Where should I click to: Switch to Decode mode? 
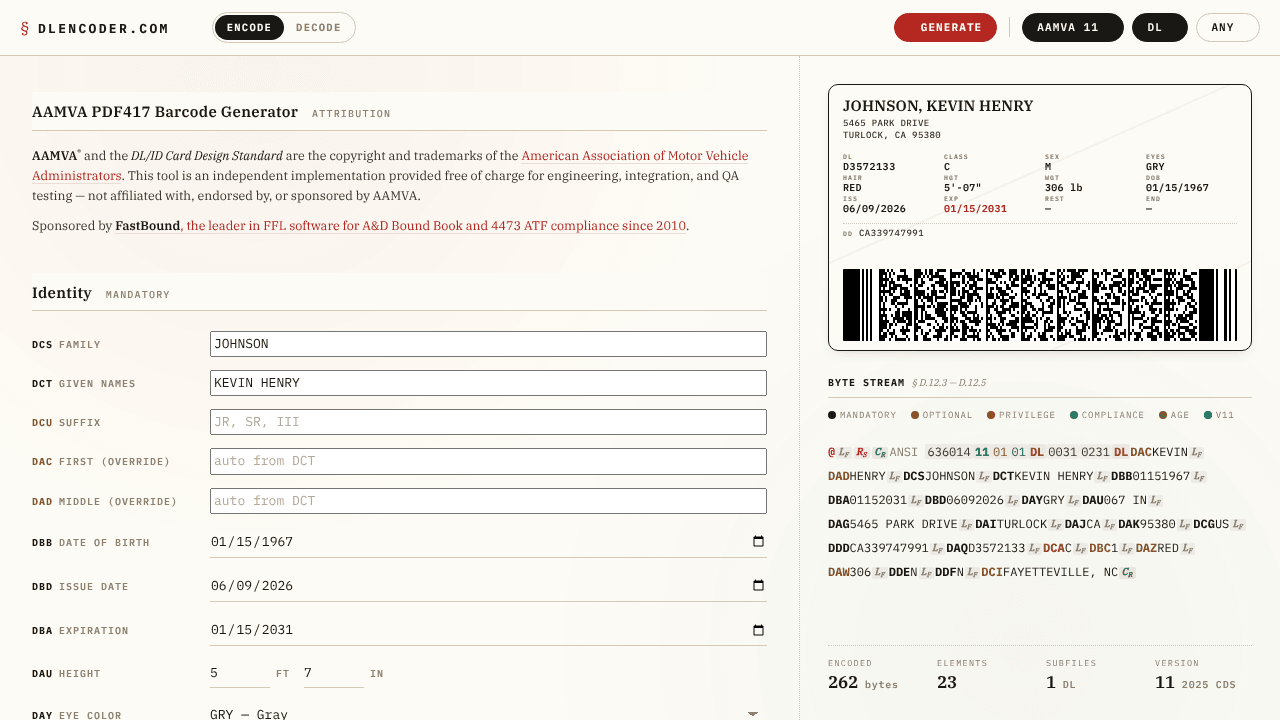[x=318, y=28]
